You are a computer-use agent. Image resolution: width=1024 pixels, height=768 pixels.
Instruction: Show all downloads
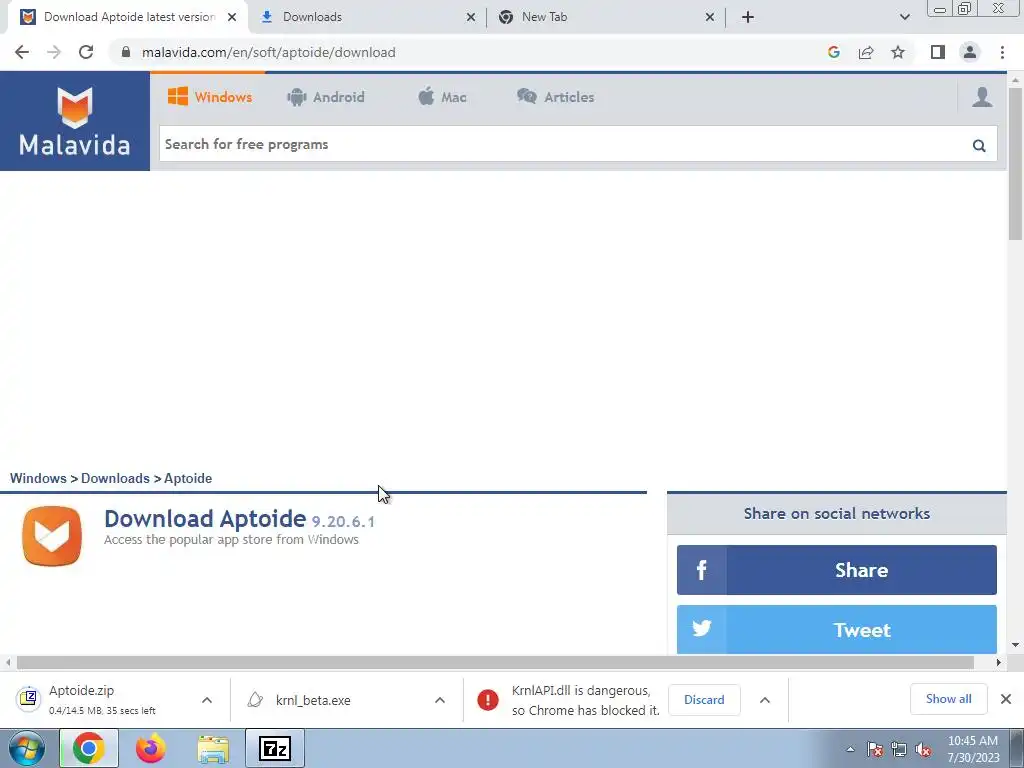pos(948,699)
